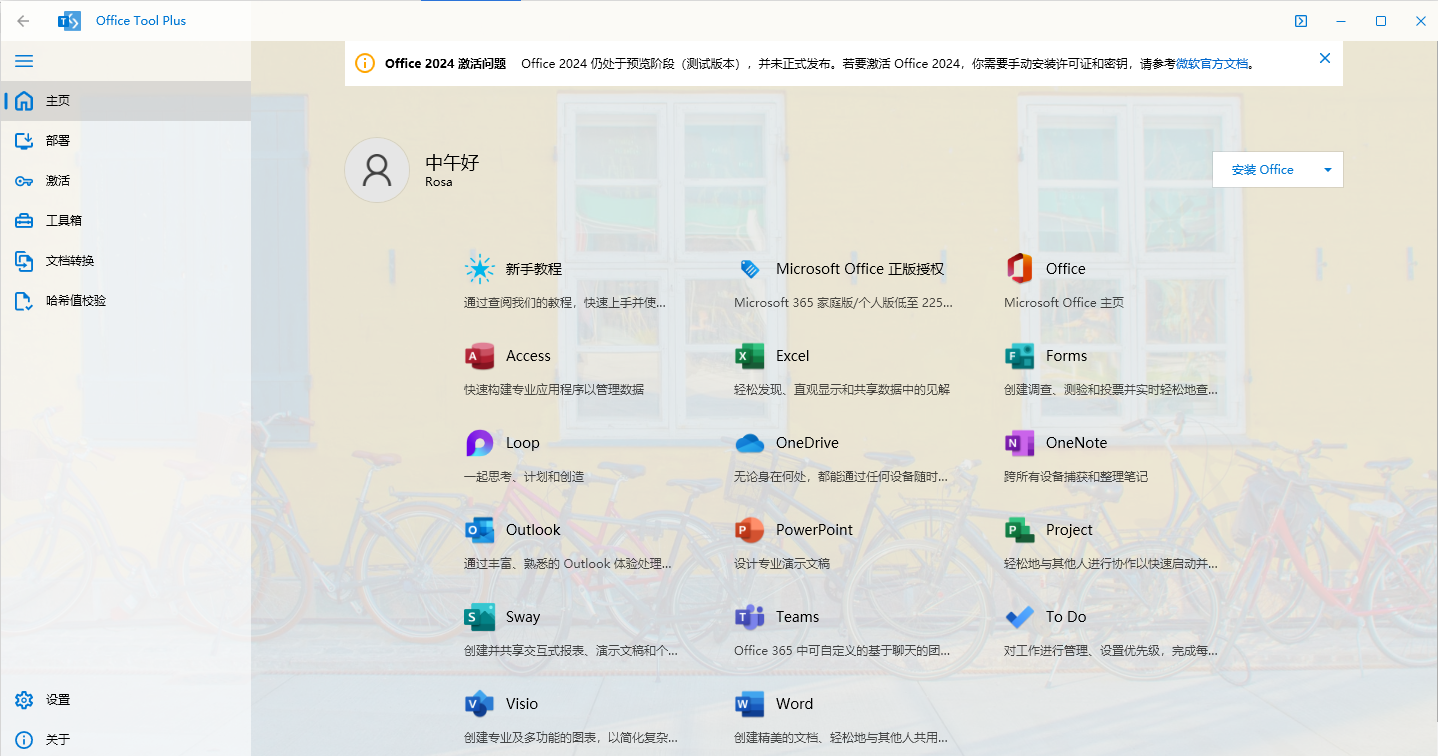Click the Word app icon
Image resolution: width=1438 pixels, height=756 pixels.
(750, 704)
